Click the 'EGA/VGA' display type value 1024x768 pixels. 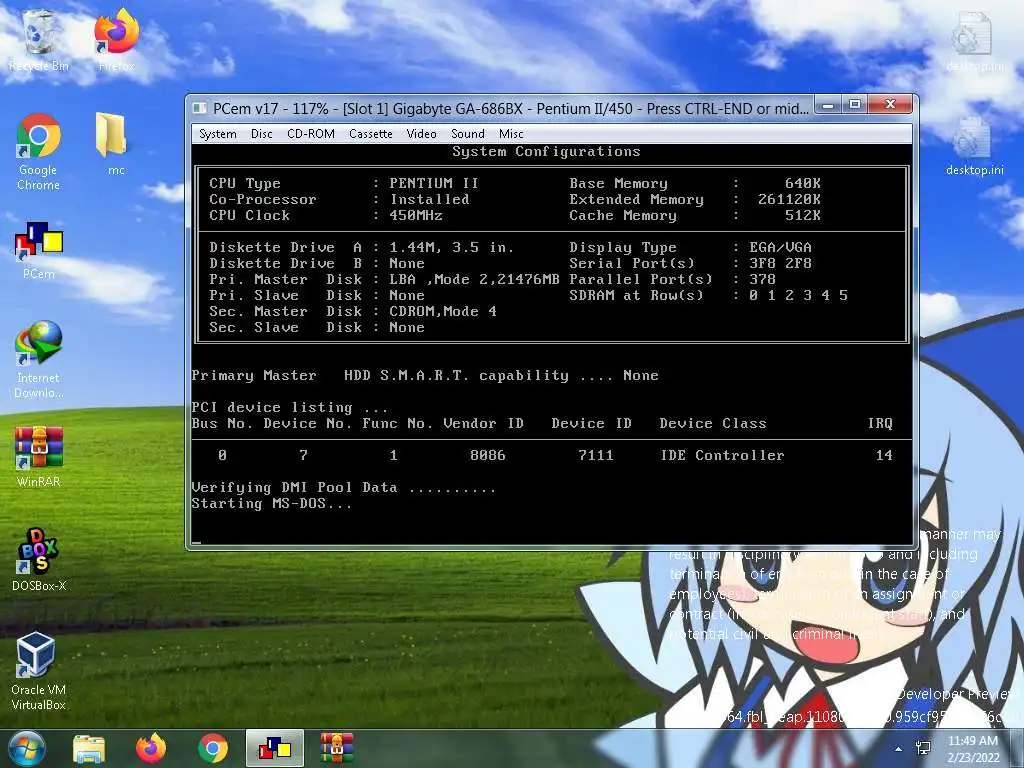point(780,248)
